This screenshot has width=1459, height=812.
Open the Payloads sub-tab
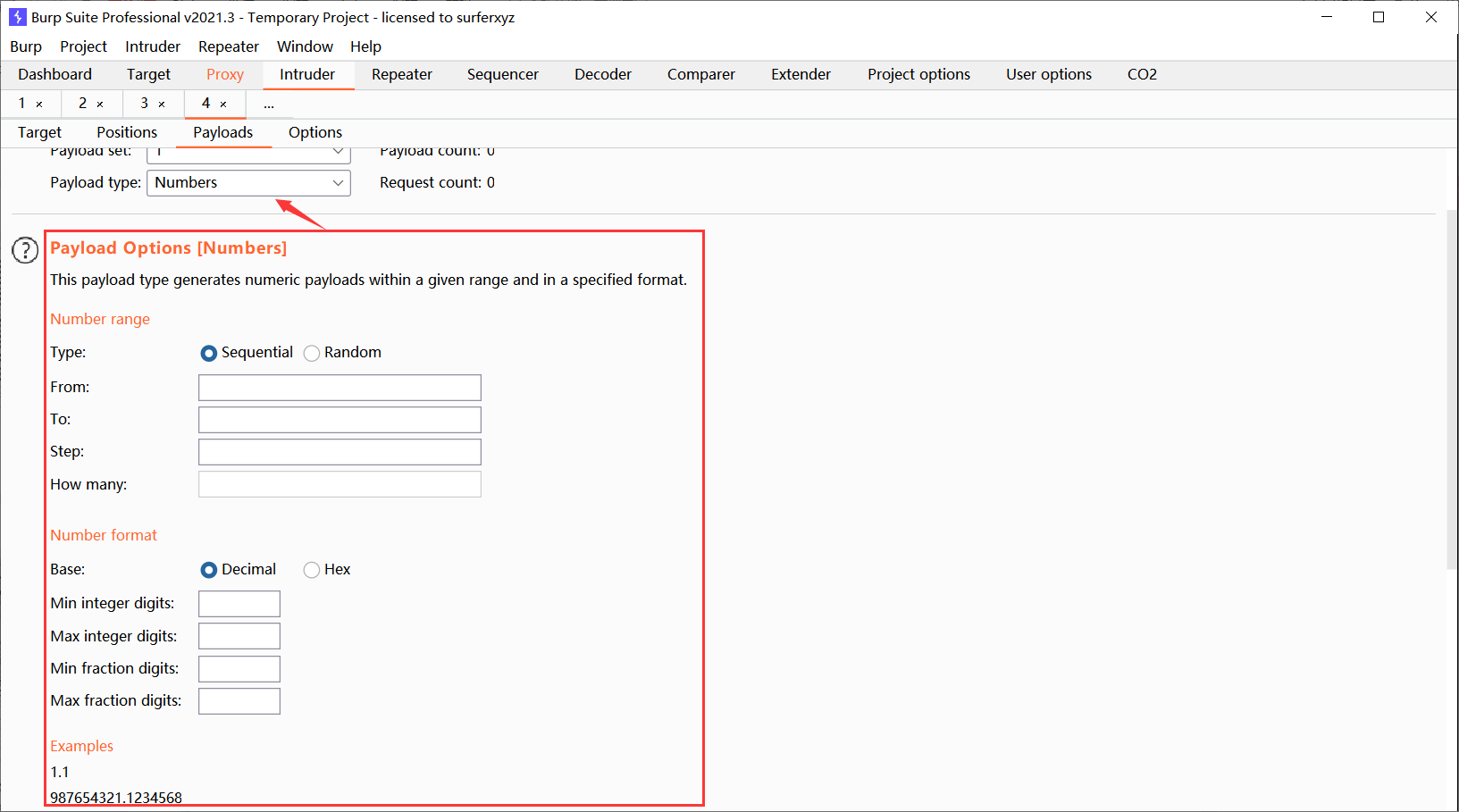223,132
